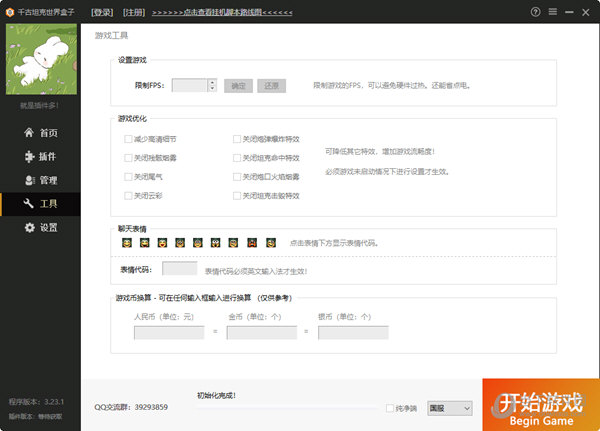Click the second chat emoticon face
Viewport: 600px width, 431px height.
(144, 243)
